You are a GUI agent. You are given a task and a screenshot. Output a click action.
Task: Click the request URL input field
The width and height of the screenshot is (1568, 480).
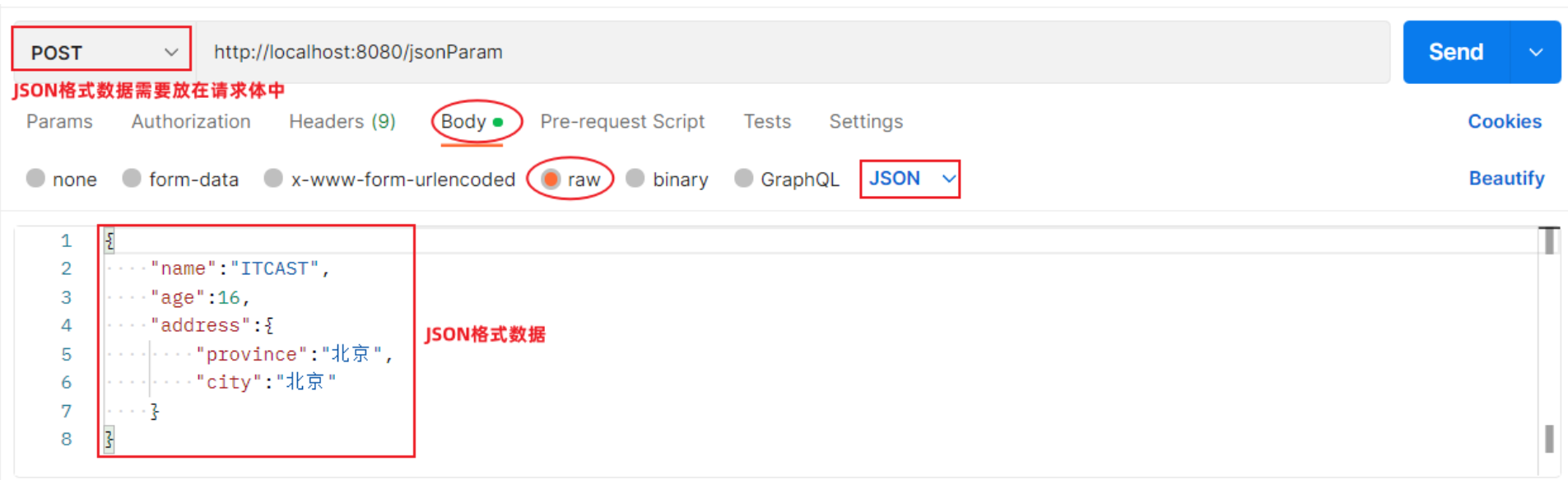pos(793,52)
